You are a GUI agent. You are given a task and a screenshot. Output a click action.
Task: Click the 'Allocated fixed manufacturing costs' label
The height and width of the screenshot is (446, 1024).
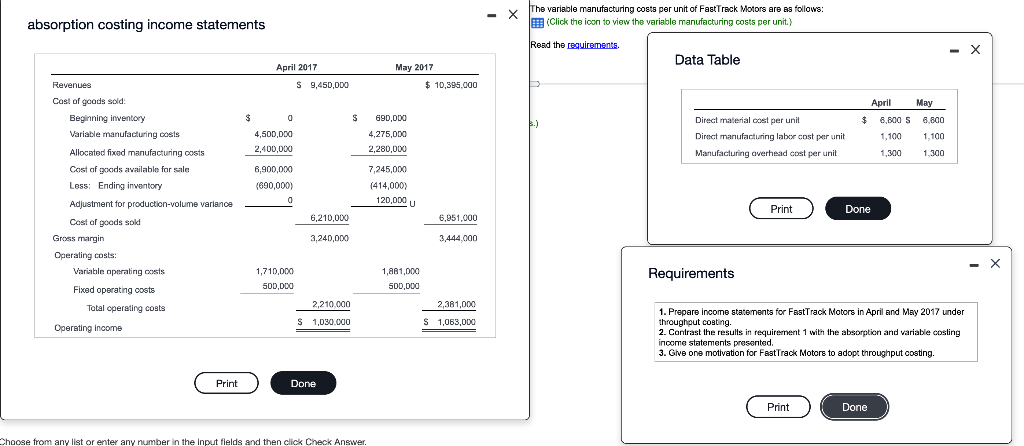click(x=136, y=153)
